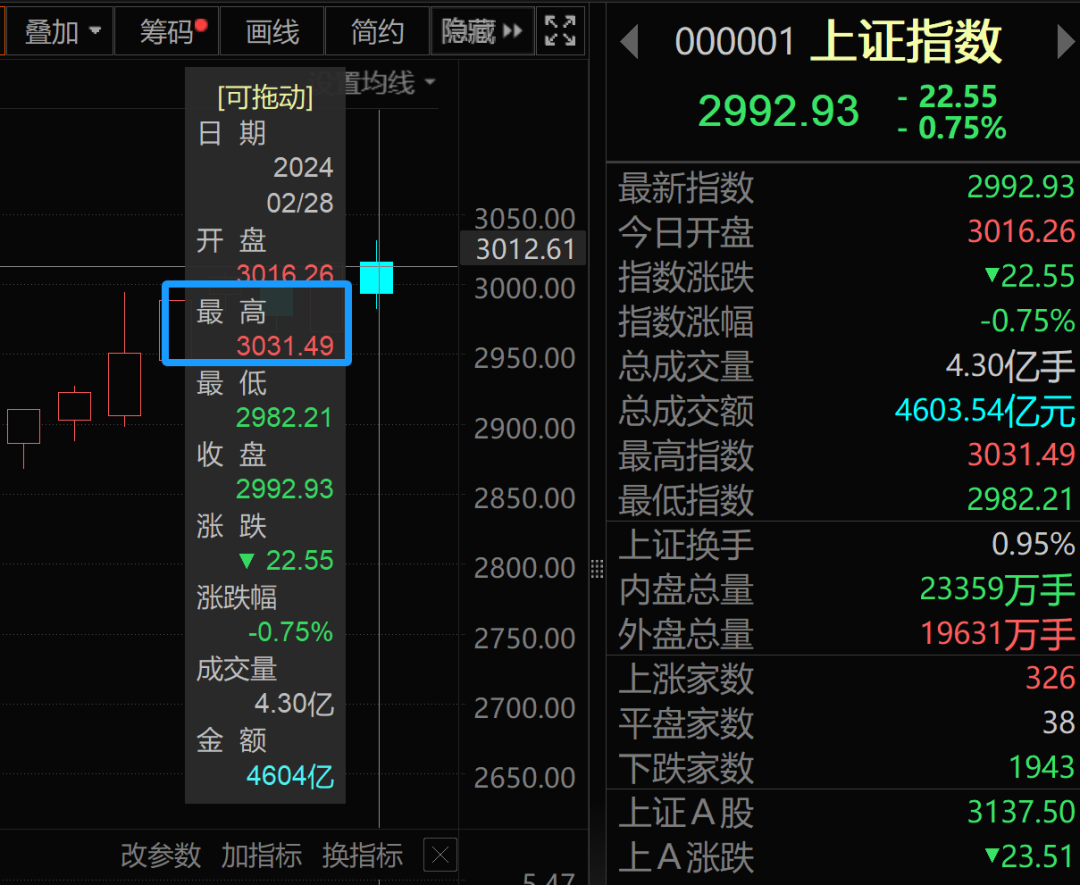
Task: Click 改参数 to modify parameters
Action: (161, 856)
